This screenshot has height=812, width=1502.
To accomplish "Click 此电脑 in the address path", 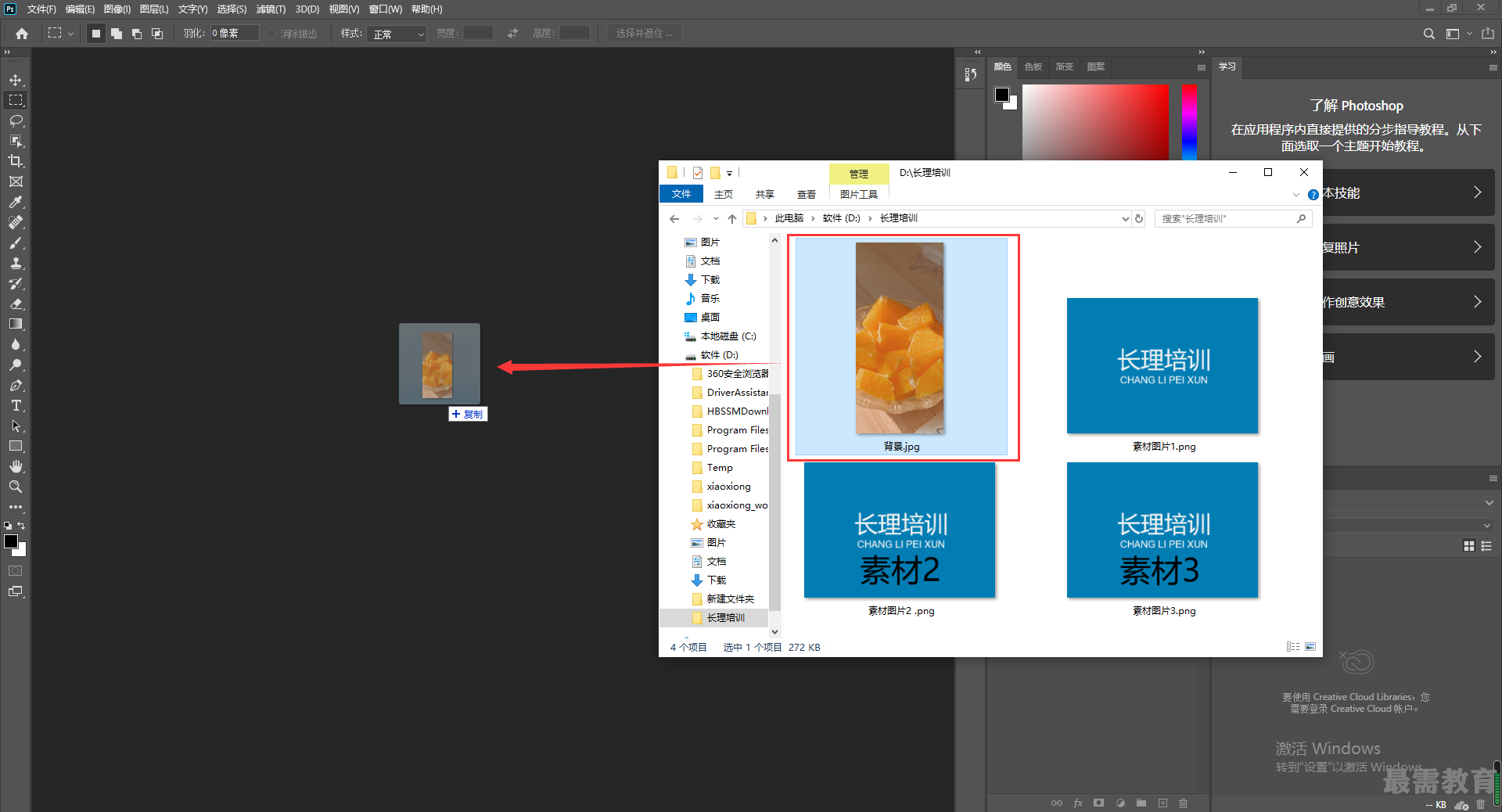I will pos(789,218).
